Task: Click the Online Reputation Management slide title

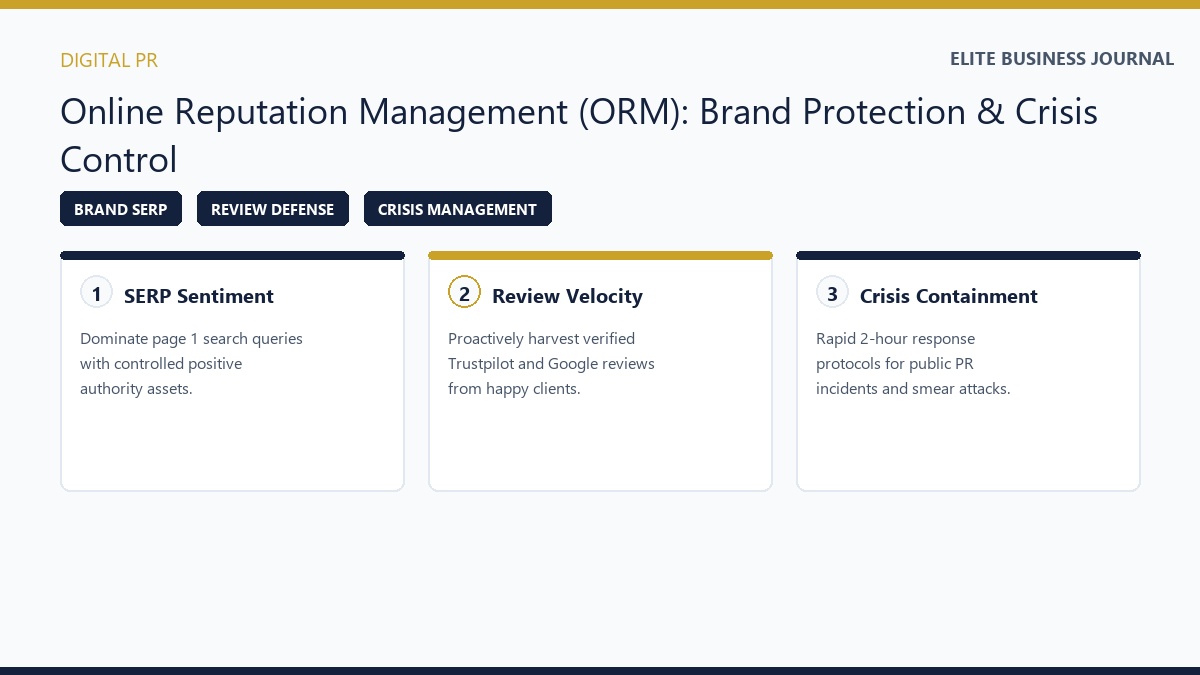Action: 579,135
